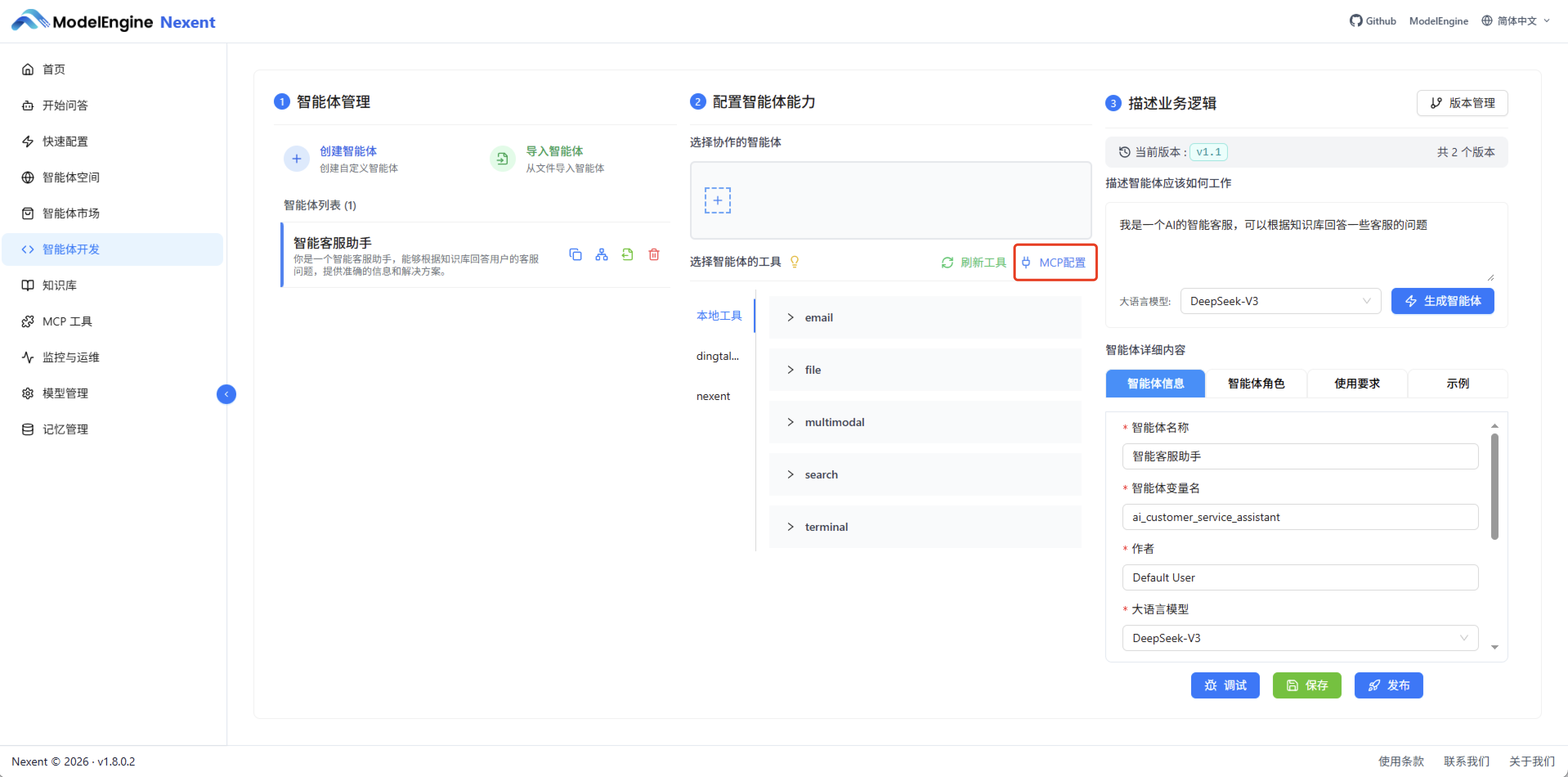Click the 版本管理 button
This screenshot has height=777, width=1568.
(x=1462, y=103)
